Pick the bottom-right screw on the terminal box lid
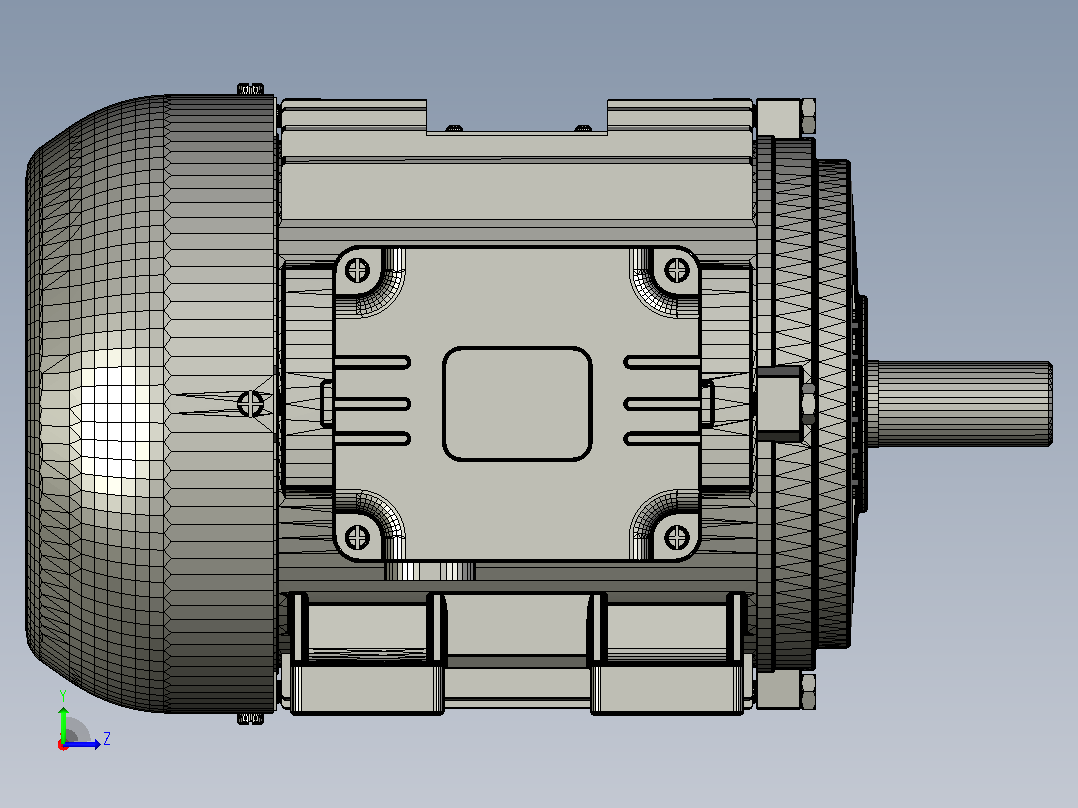Screen dimensions: 1078x808 point(677,537)
